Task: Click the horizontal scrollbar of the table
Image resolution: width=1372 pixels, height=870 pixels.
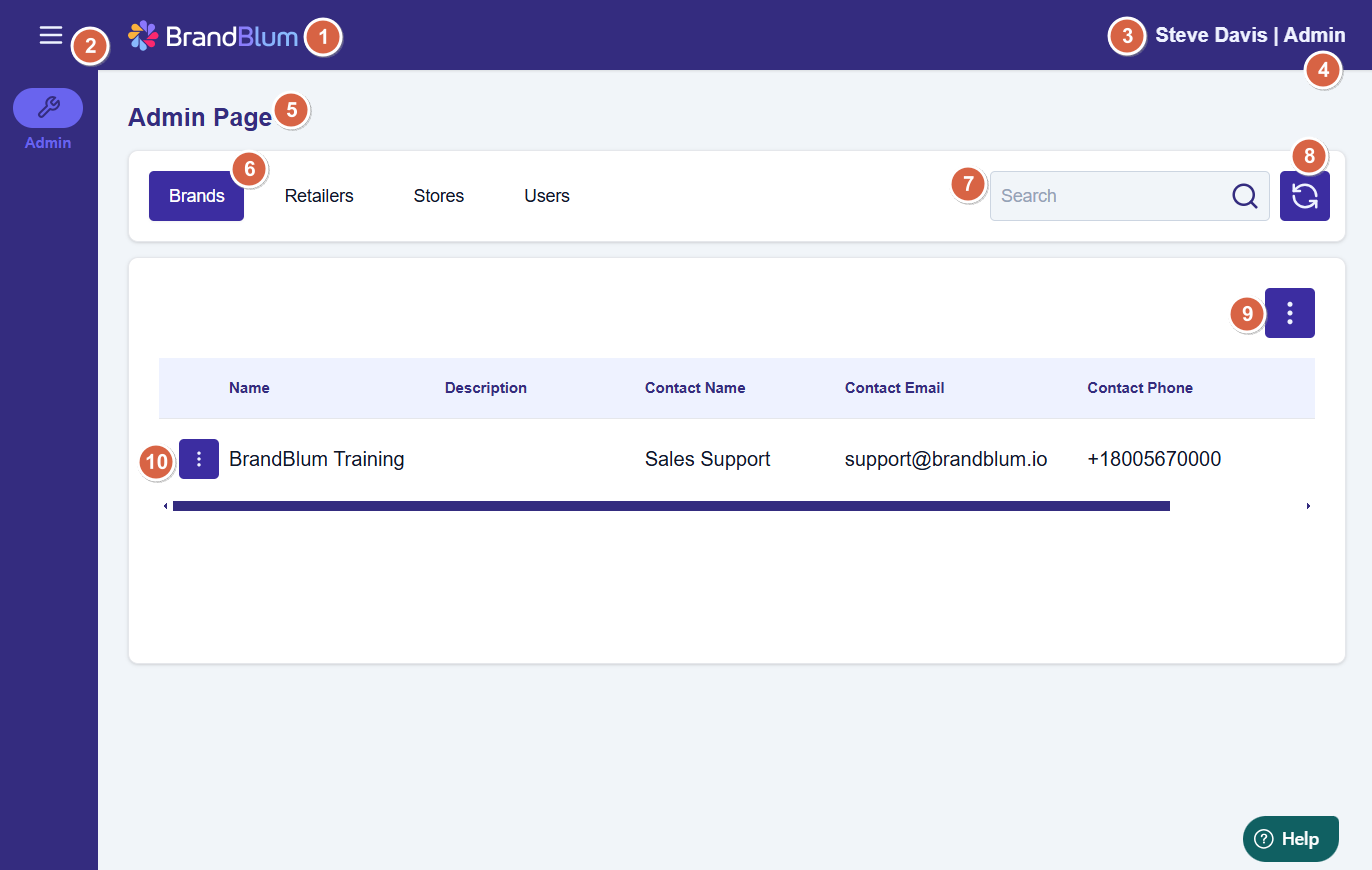Action: 670,506
